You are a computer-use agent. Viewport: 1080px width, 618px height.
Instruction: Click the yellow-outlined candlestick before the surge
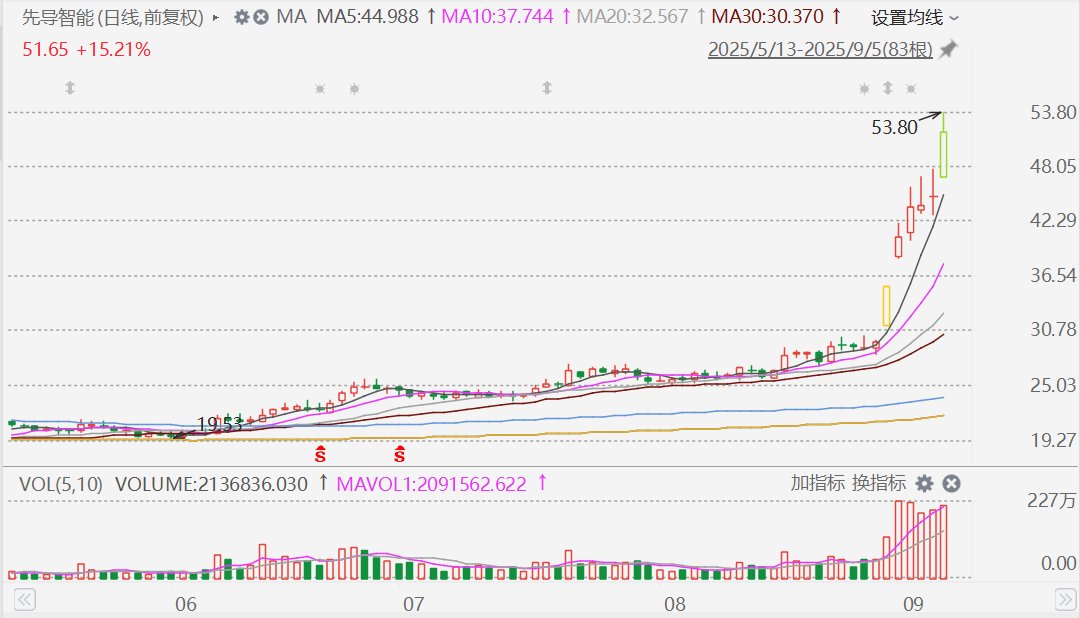coord(886,306)
